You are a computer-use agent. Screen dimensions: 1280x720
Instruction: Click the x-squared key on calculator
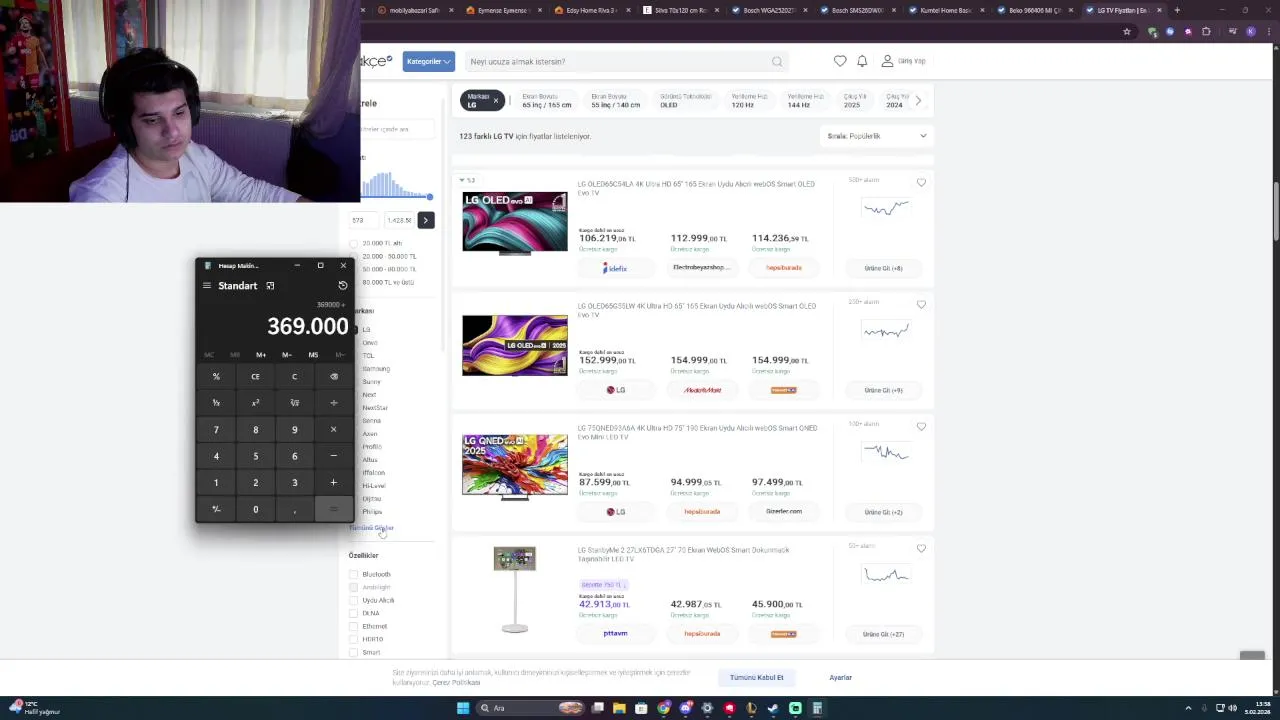(x=255, y=403)
